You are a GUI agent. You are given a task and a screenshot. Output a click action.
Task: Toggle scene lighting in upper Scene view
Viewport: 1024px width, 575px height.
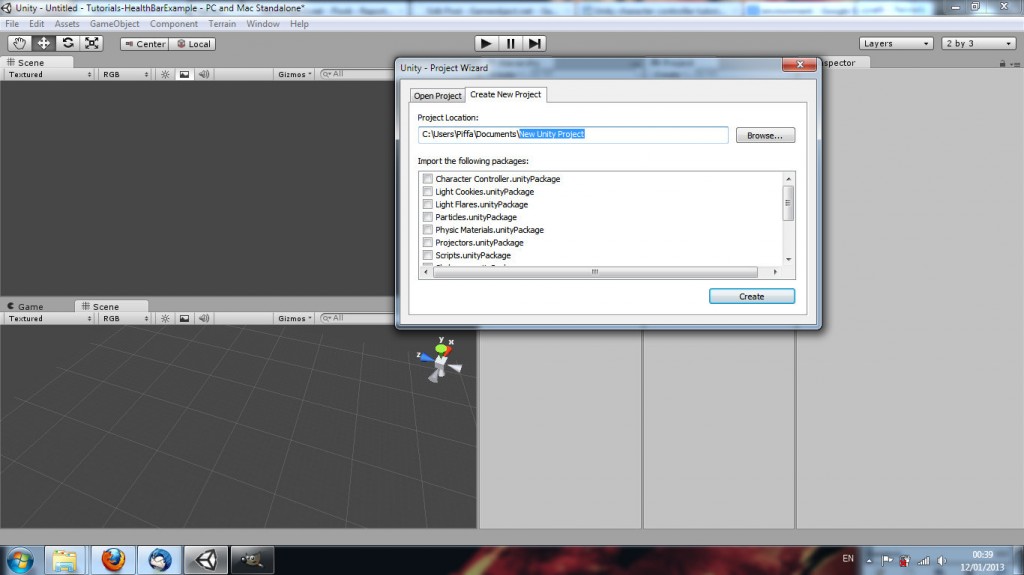coord(165,74)
